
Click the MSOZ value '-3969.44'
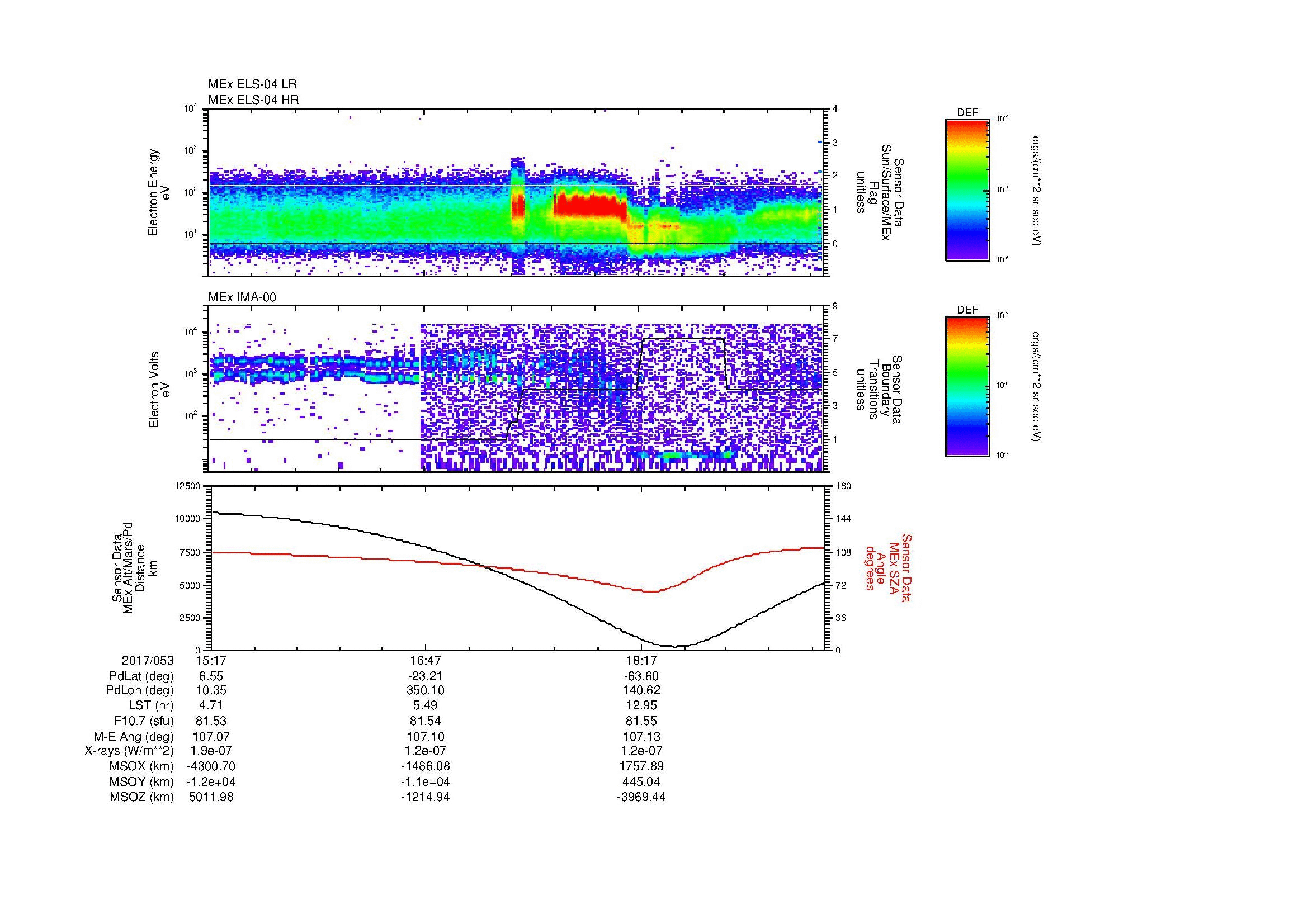[x=641, y=797]
